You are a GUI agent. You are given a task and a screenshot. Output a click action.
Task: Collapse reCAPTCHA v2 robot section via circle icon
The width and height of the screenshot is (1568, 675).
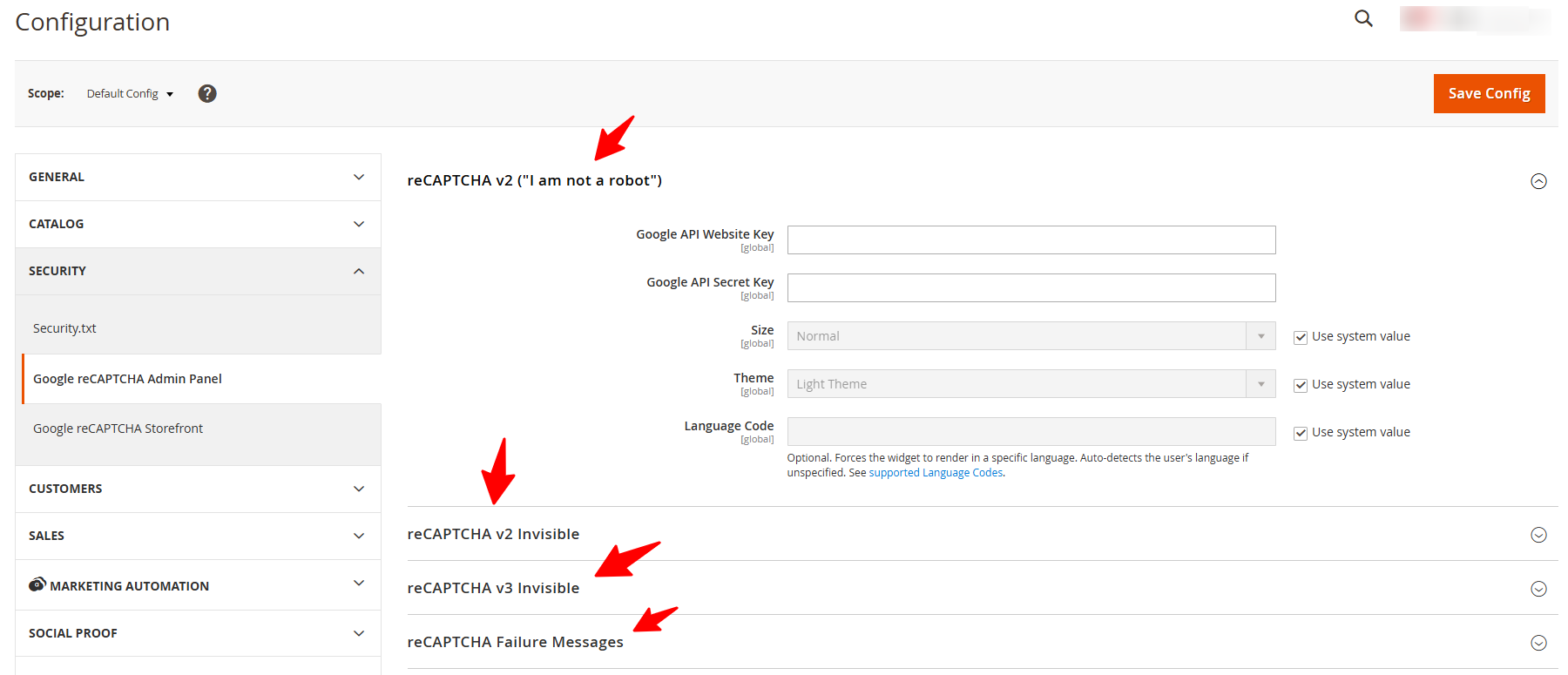point(1538,181)
